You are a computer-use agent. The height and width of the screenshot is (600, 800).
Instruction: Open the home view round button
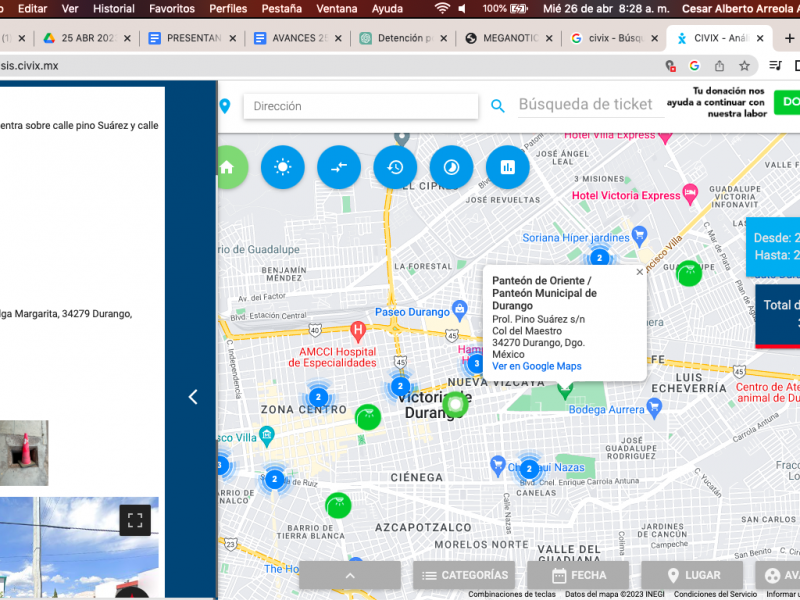[228, 167]
